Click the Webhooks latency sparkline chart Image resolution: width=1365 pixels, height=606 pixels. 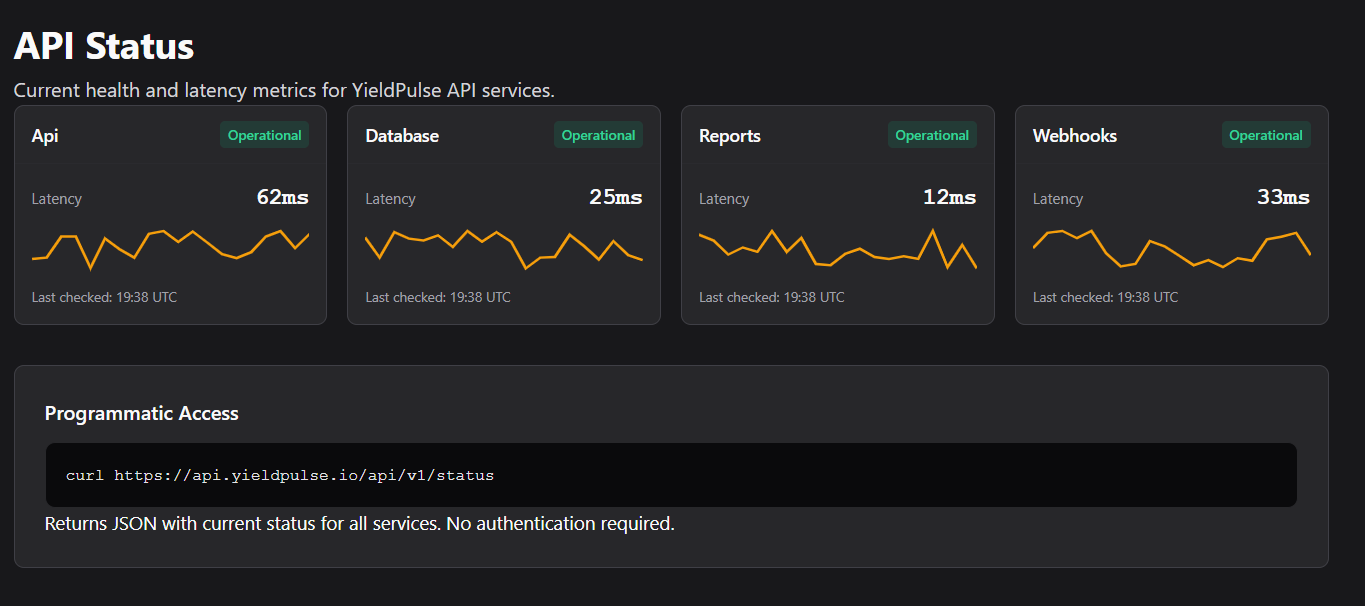pyautogui.click(x=1171, y=248)
